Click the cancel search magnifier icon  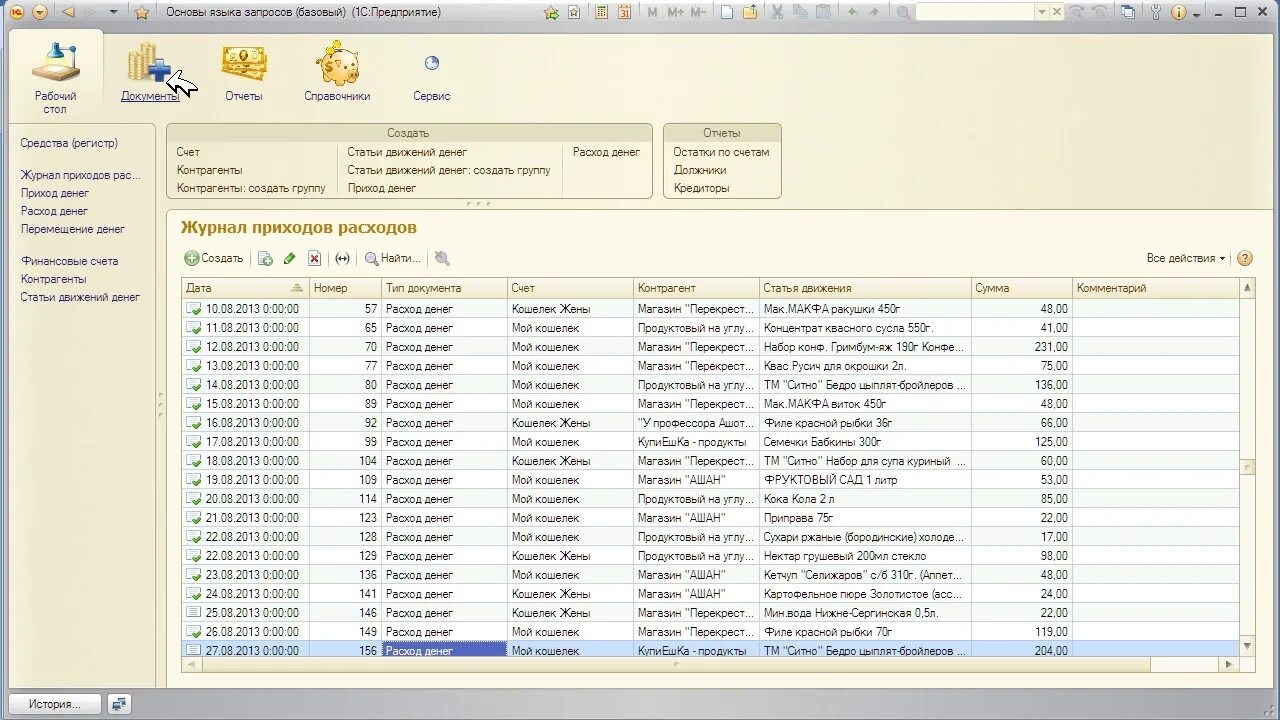point(442,258)
